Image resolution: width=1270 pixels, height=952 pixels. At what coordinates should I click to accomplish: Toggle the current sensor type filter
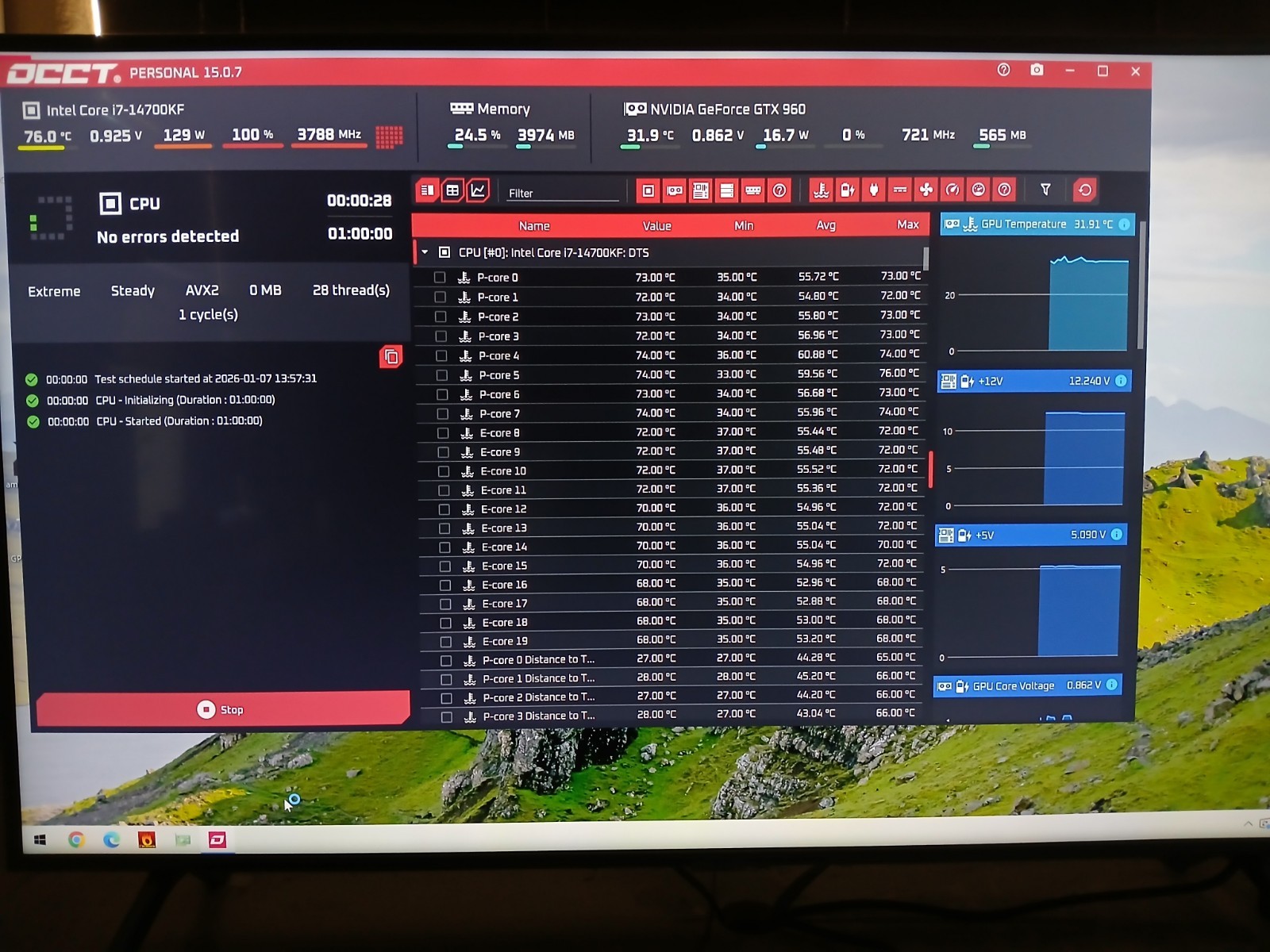point(899,190)
